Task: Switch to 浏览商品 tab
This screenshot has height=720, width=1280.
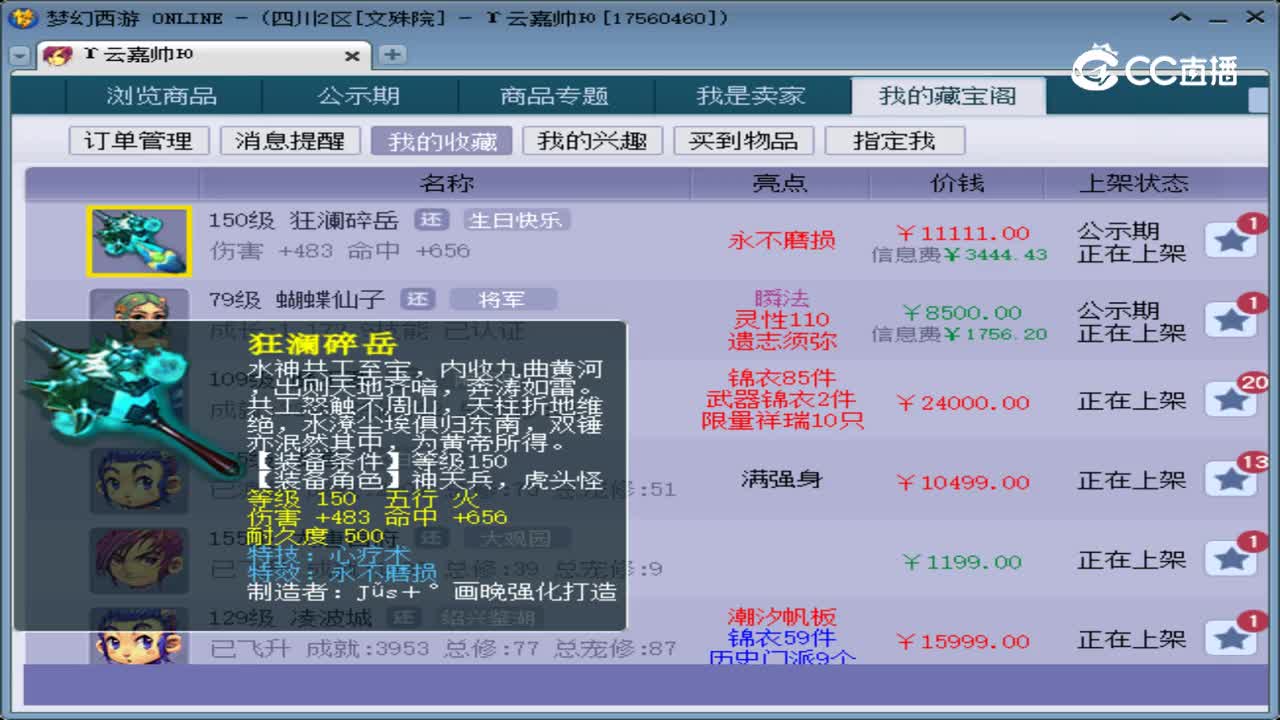Action: 162,96
